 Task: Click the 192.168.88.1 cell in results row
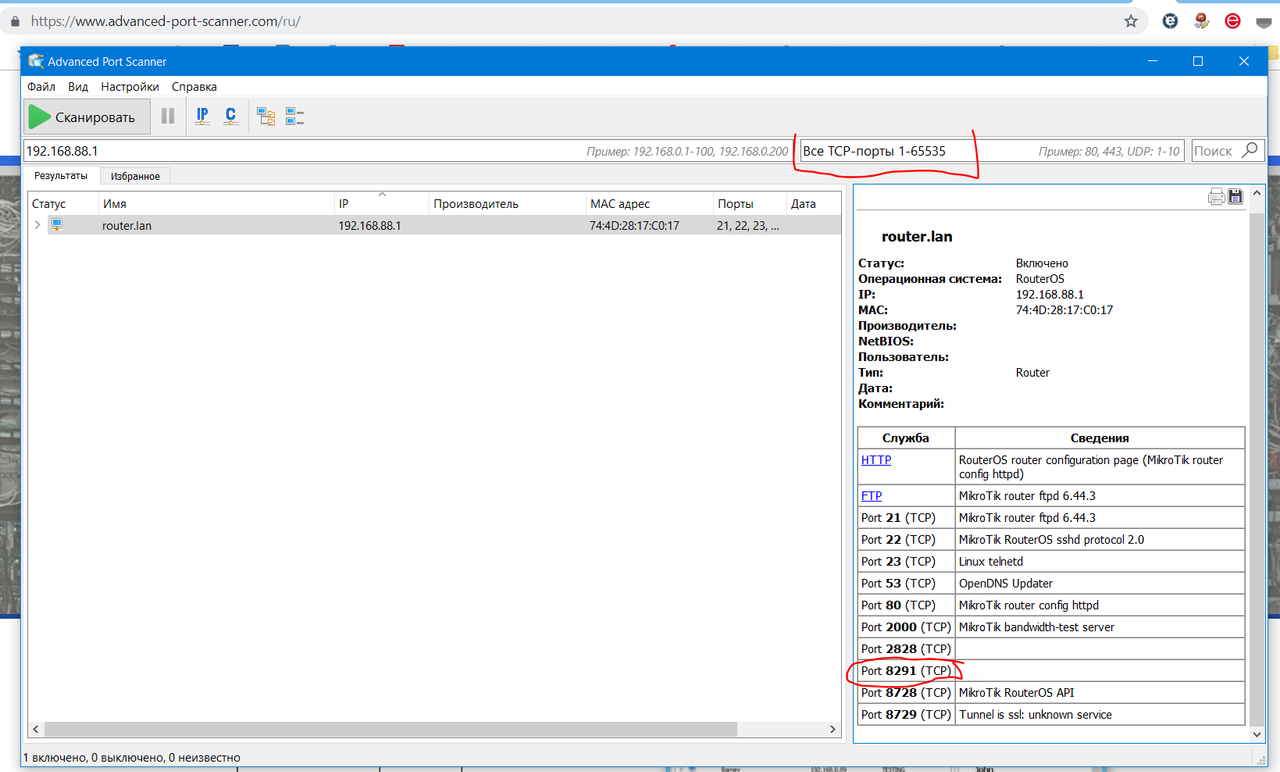click(x=370, y=226)
